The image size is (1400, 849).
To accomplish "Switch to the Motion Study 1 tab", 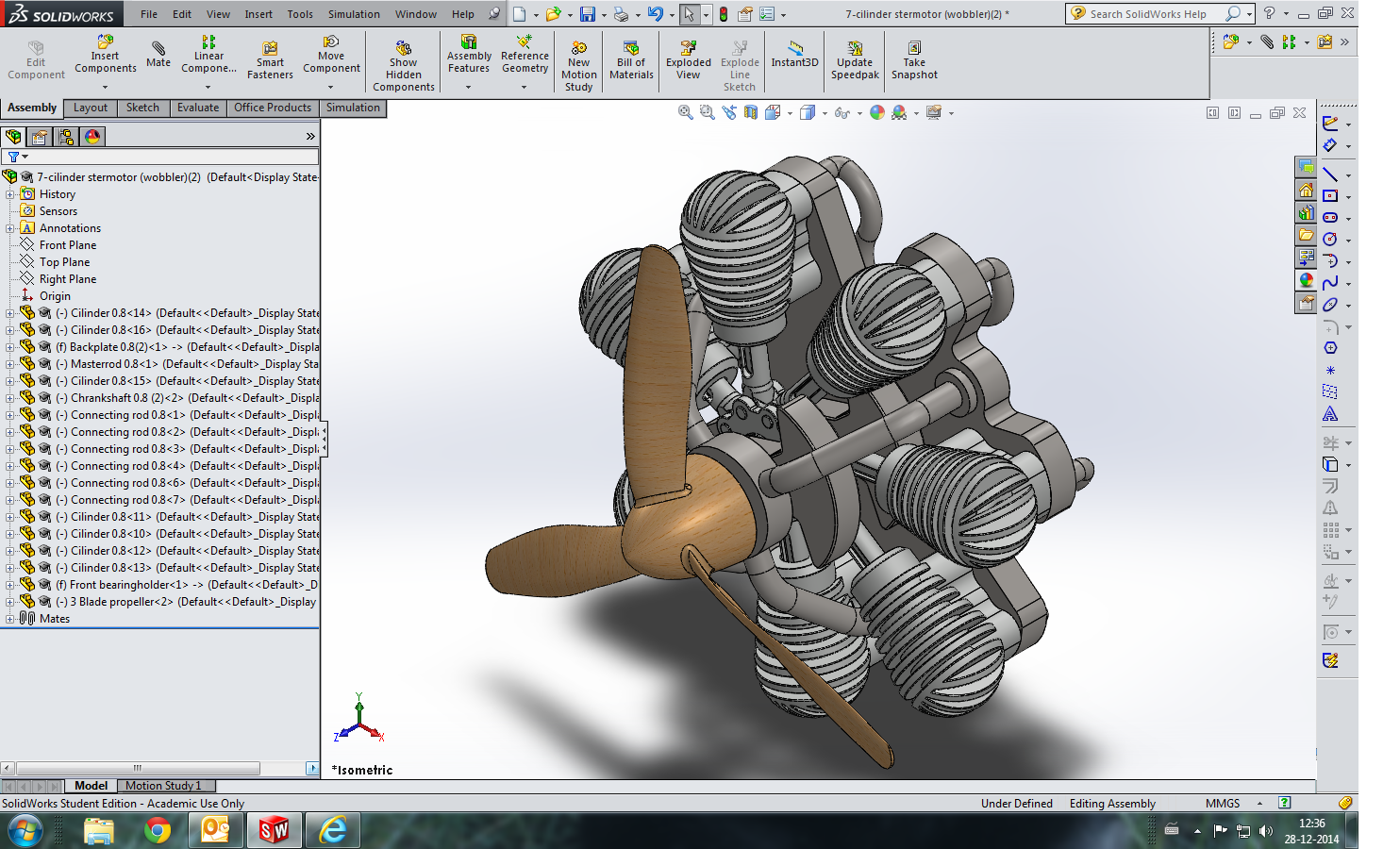I will 165,785.
